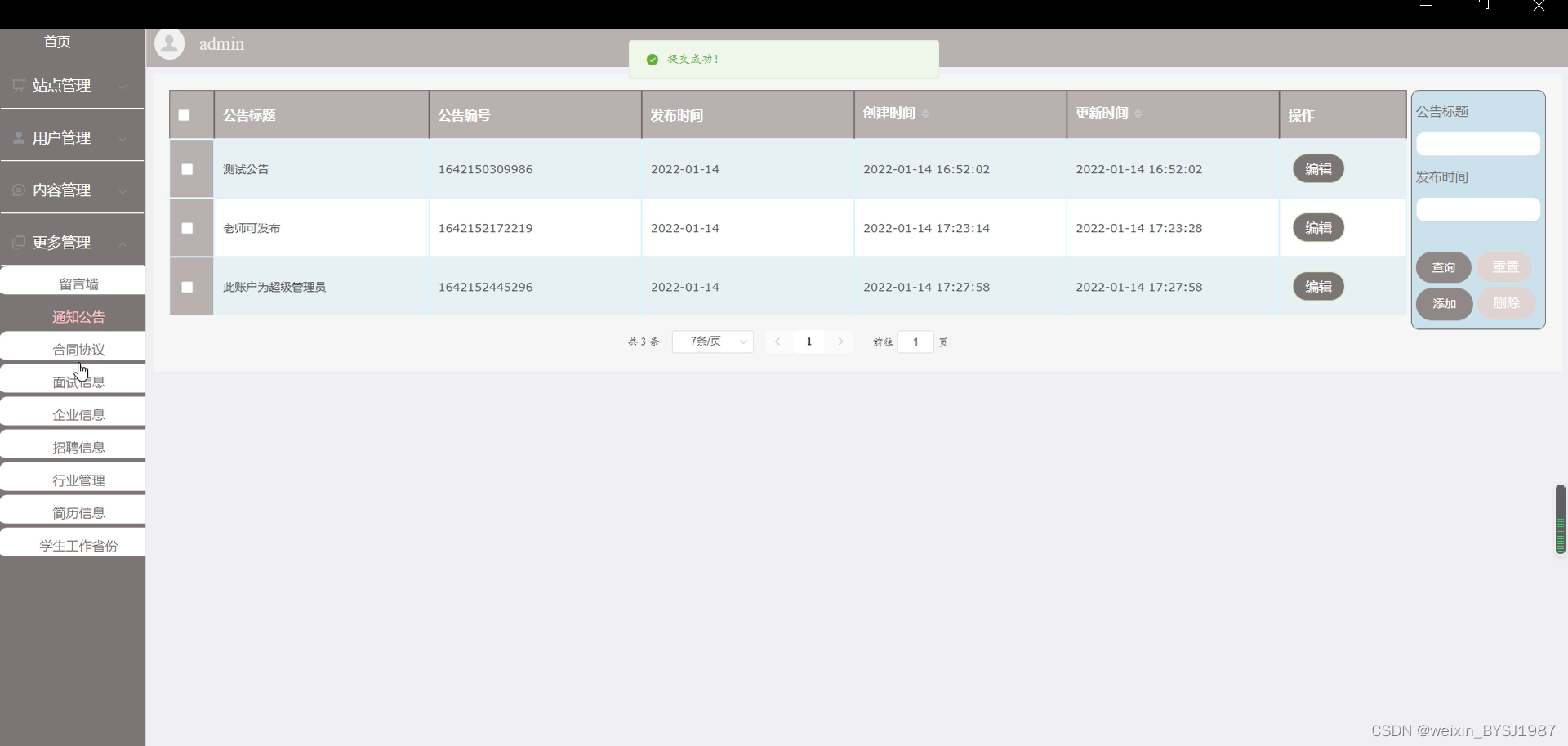Image resolution: width=1568 pixels, height=746 pixels.
Task: Go to next page arrow
Action: pos(840,342)
